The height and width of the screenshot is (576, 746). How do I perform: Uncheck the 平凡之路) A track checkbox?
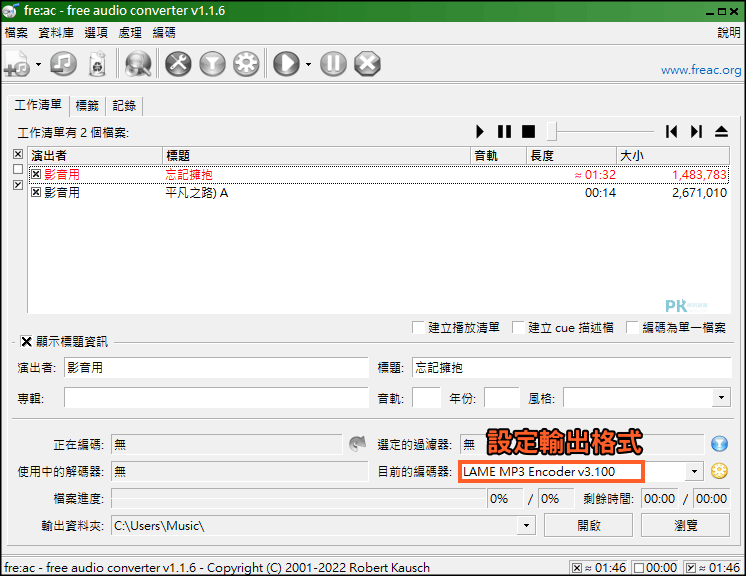coord(36,193)
